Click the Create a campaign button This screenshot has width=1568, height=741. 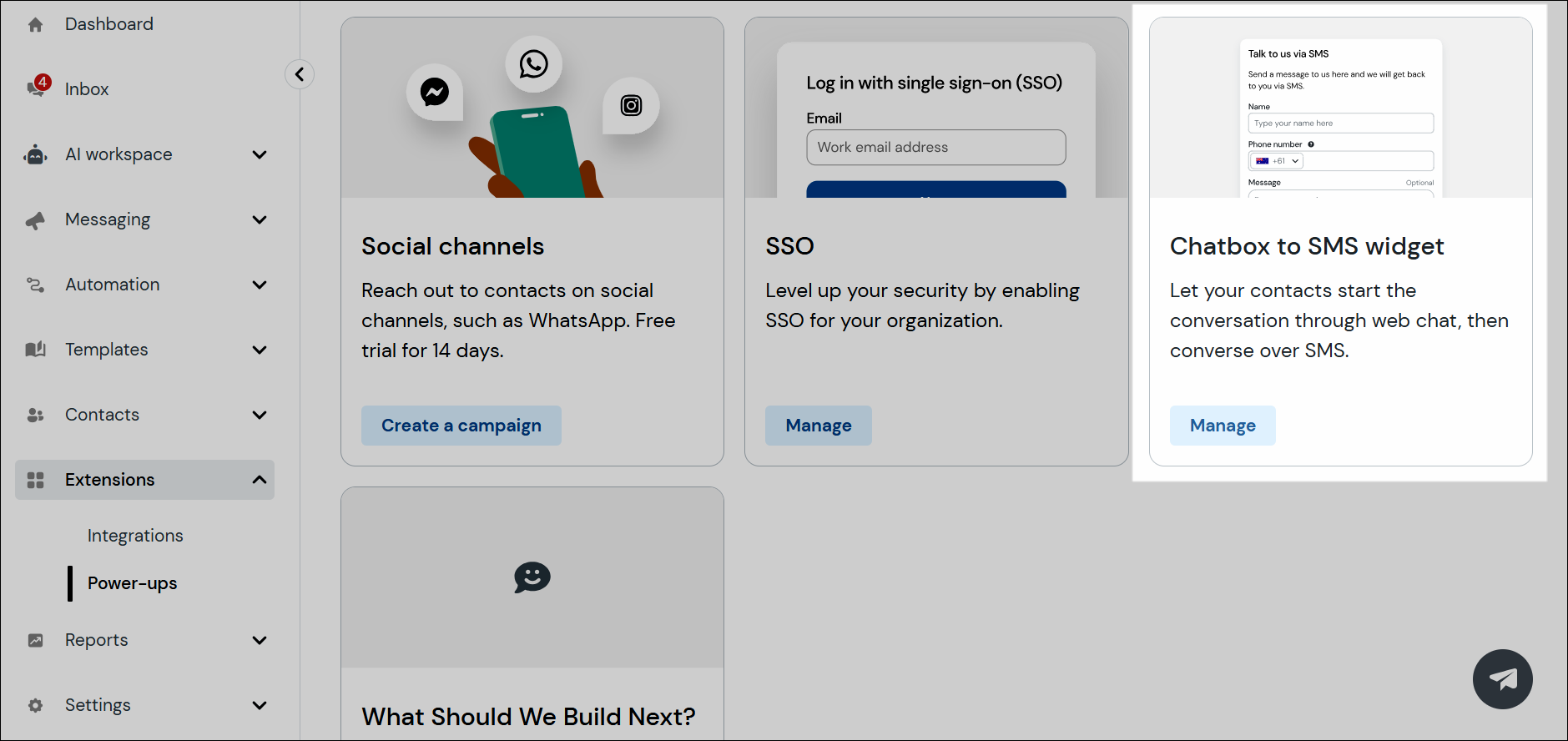pos(461,426)
